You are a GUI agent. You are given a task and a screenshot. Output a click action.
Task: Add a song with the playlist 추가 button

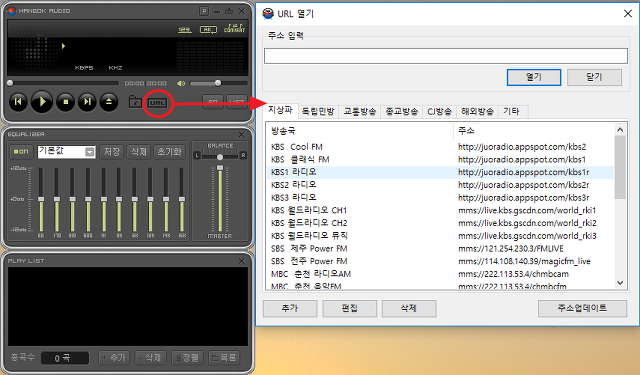click(114, 358)
